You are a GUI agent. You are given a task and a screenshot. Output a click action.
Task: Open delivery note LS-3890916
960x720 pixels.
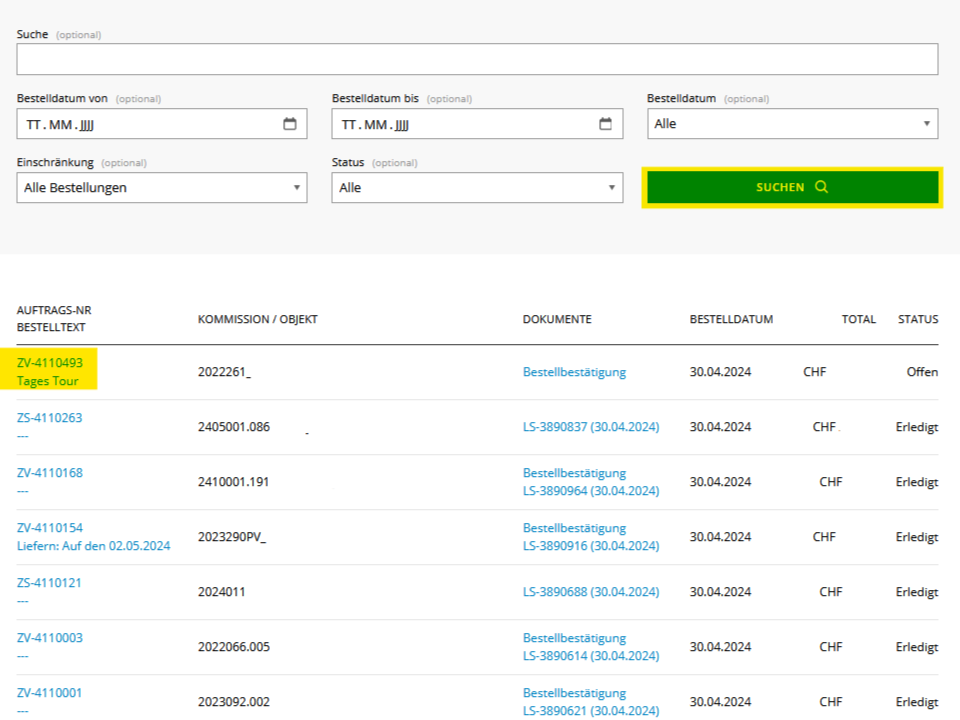pos(591,546)
